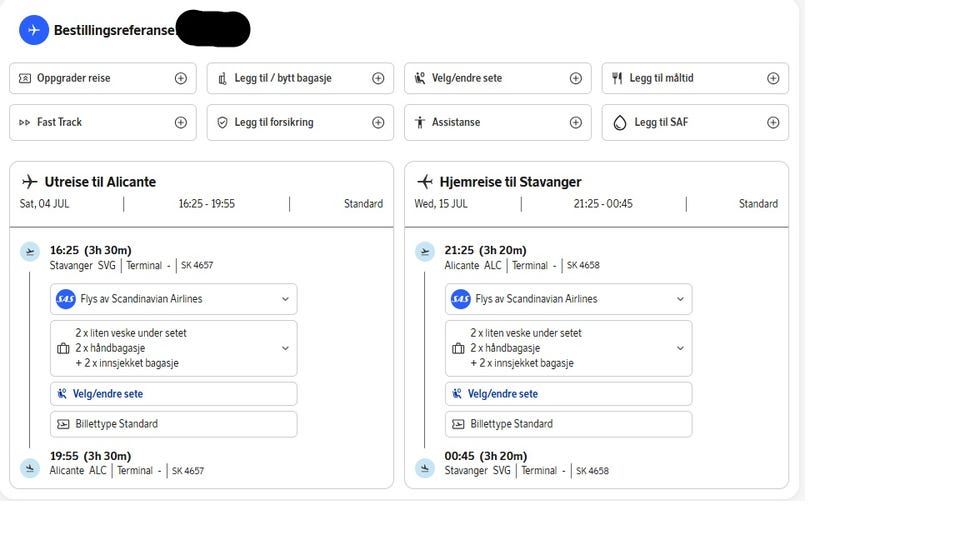This screenshot has width=960, height=540.
Task: Click the luggage icon in Legg til / bytt bagasje
Action: 222,78
